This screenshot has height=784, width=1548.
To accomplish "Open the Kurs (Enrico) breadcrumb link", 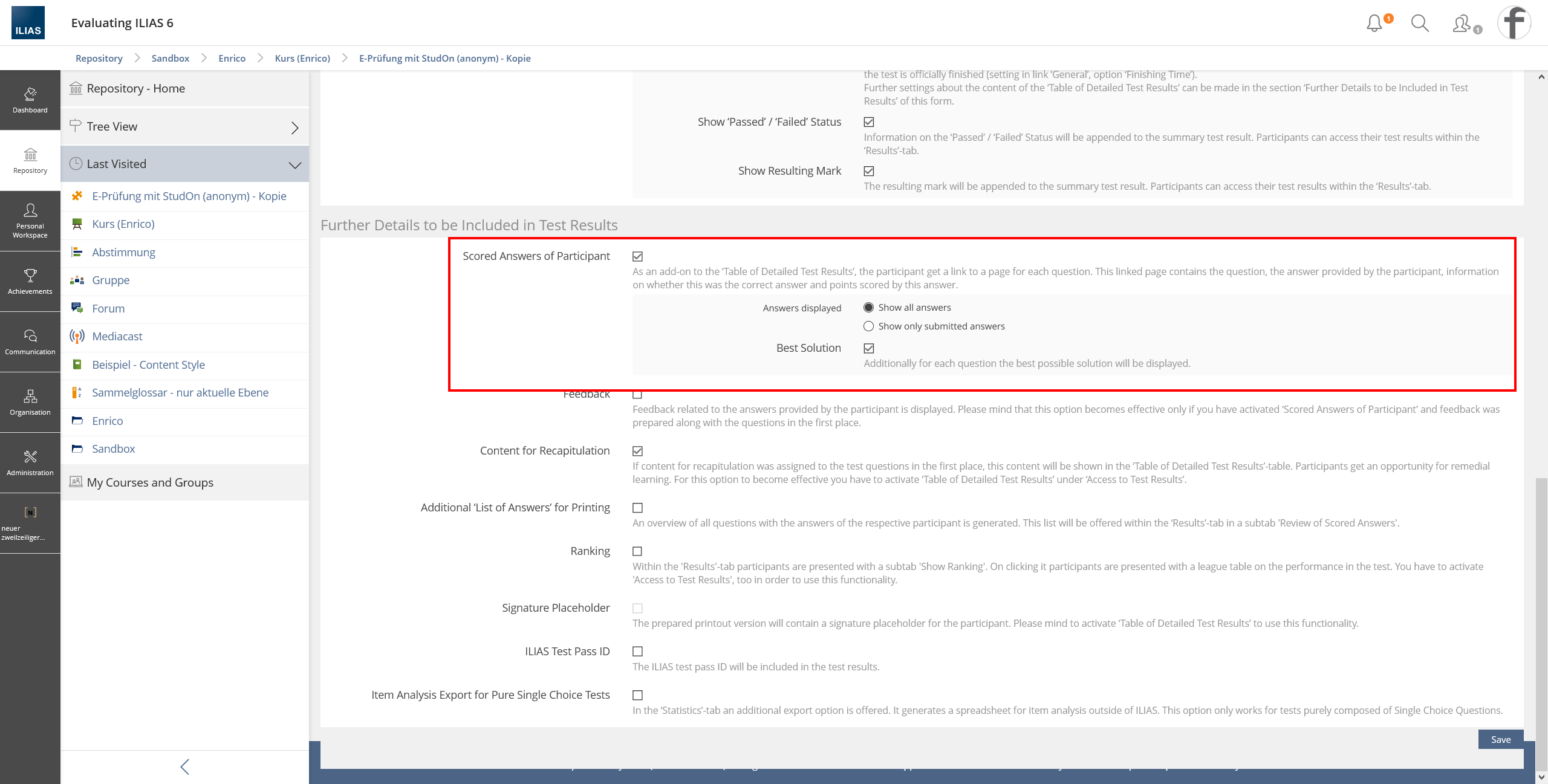I will 302,59.
